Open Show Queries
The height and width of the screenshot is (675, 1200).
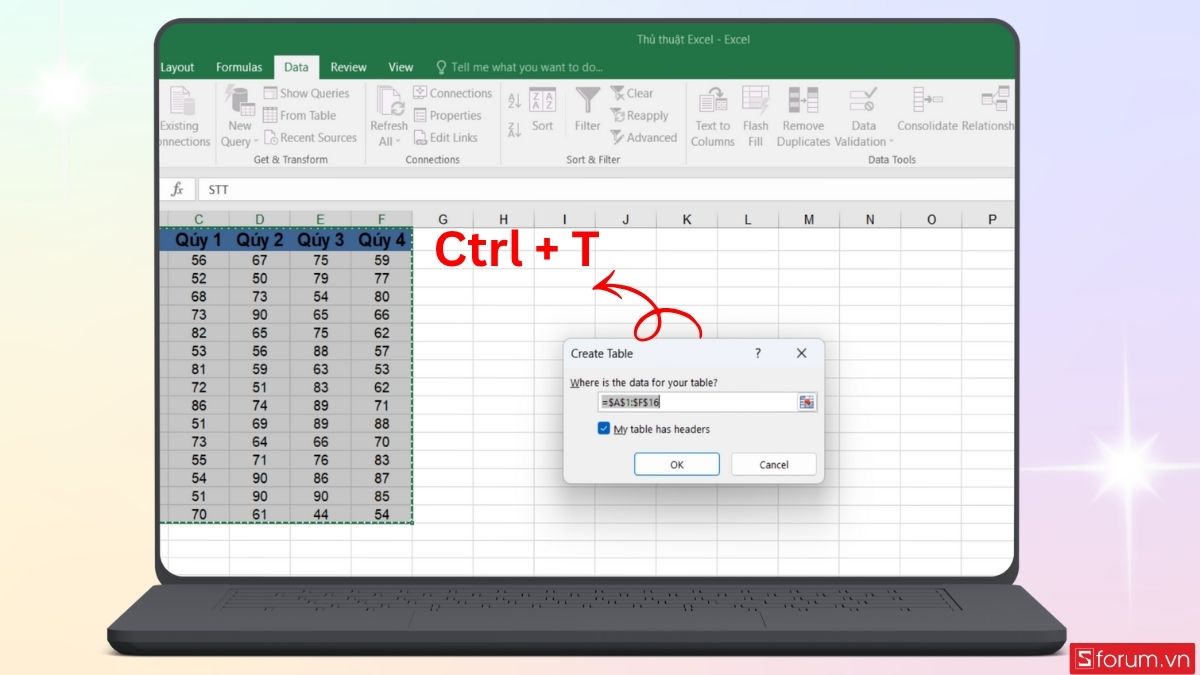click(306, 93)
